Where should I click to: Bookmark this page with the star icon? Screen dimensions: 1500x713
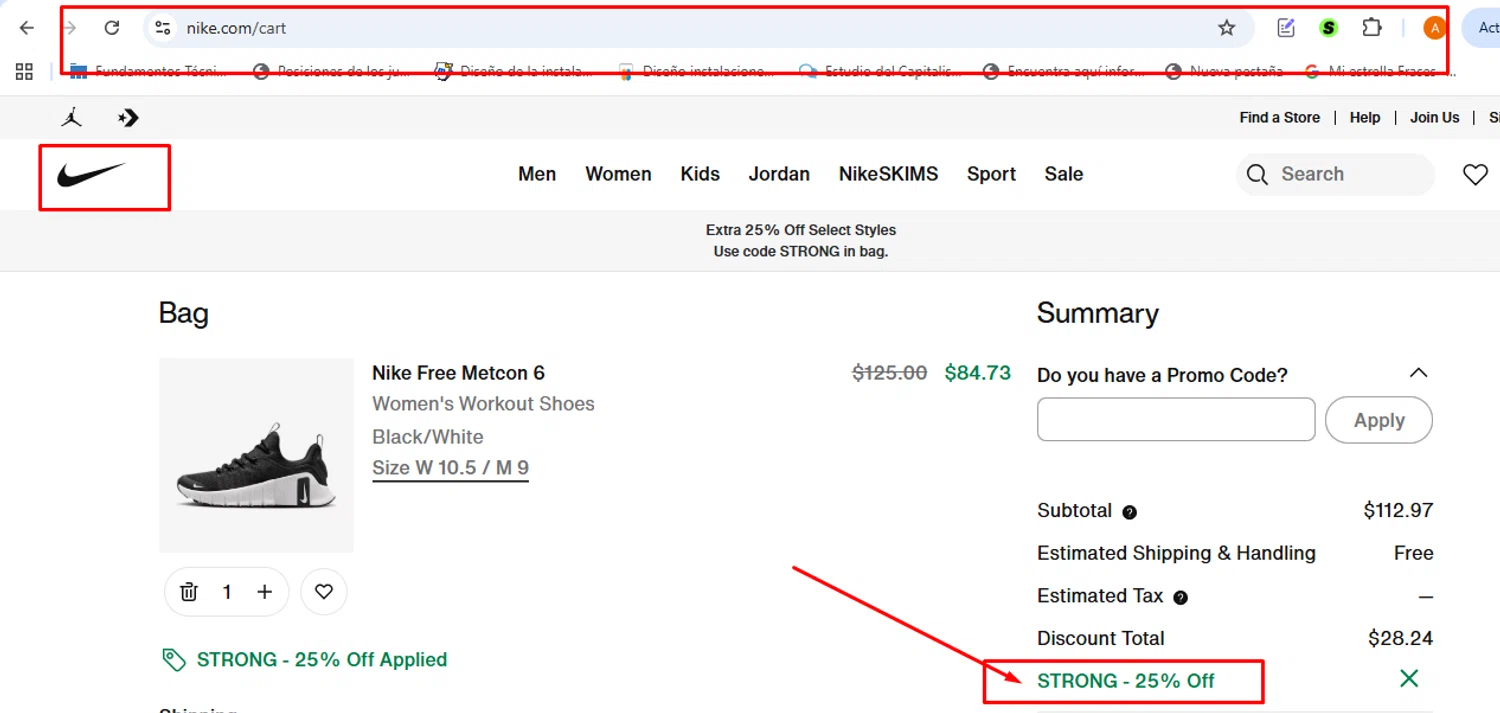[1227, 28]
